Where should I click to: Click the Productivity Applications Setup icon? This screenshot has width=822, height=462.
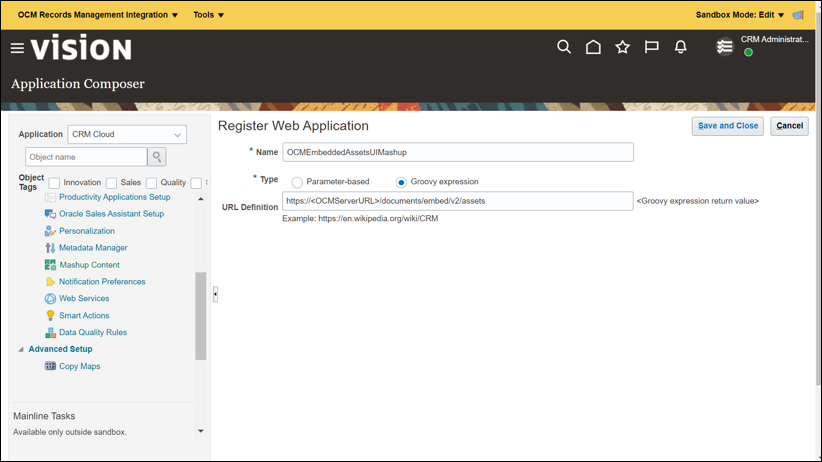(x=50, y=197)
